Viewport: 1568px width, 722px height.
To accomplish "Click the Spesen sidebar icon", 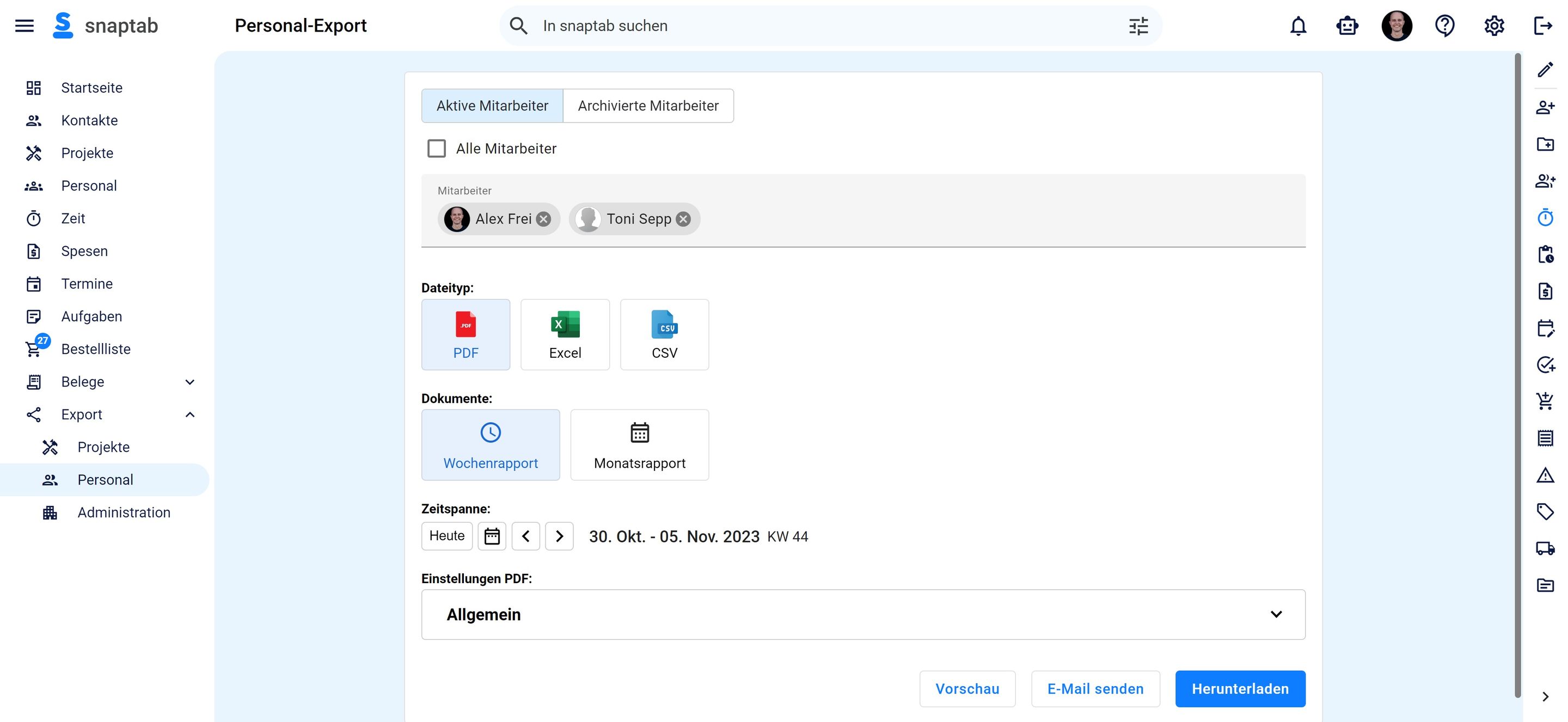I will click(x=33, y=251).
